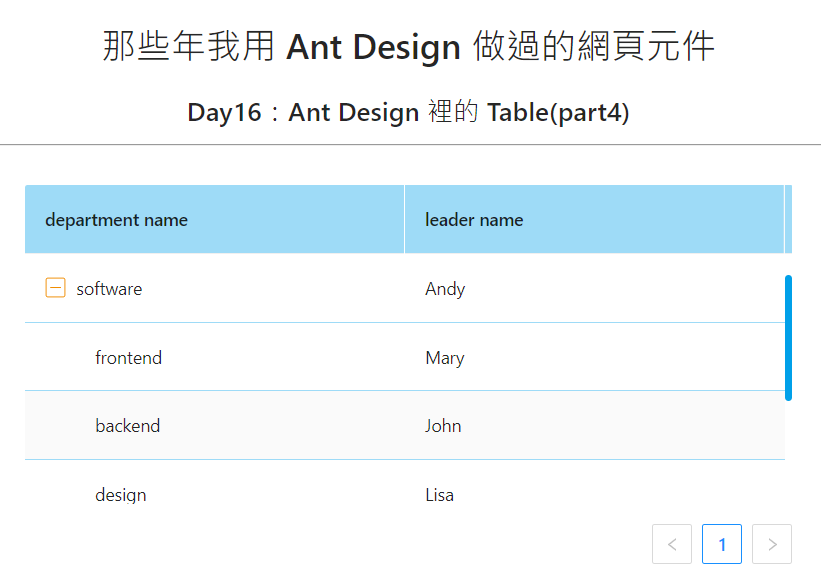The height and width of the screenshot is (577, 821).
Task: Select the Andy cell
Action: point(595,288)
